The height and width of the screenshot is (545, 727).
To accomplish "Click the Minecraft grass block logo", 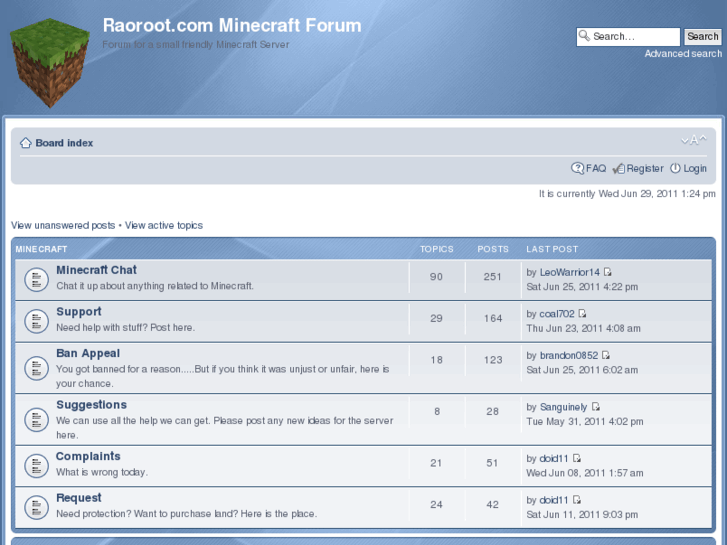I will (x=48, y=67).
